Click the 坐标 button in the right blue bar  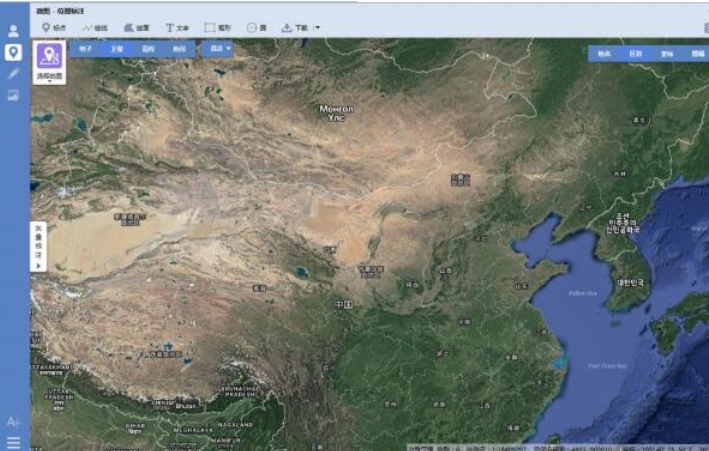tap(666, 53)
